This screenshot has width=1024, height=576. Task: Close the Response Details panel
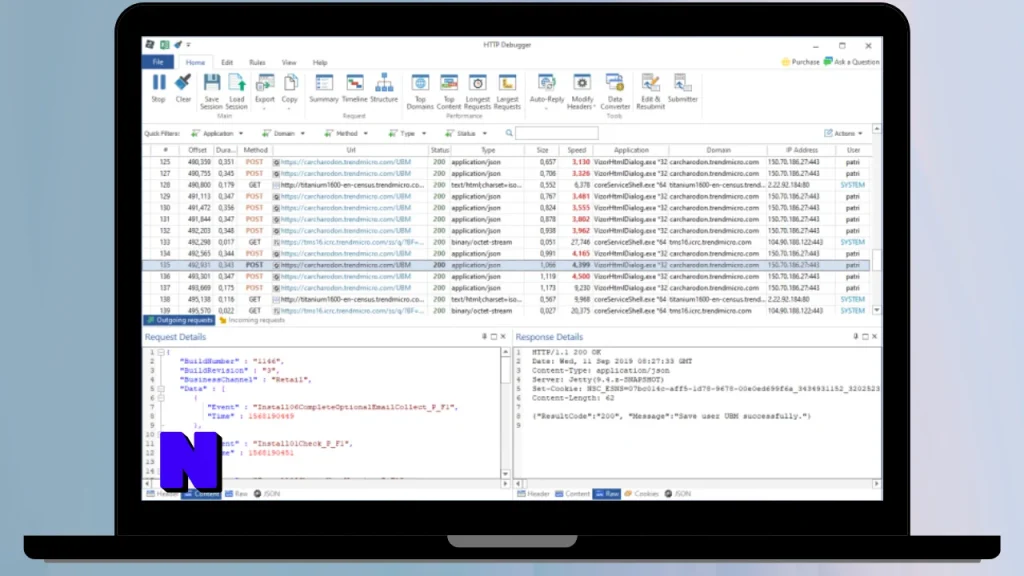[x=874, y=336]
